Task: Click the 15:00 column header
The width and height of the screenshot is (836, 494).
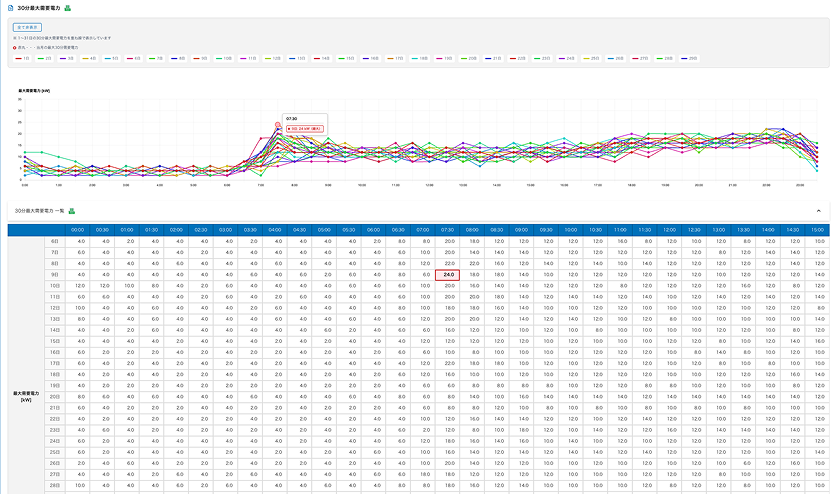Action: pos(815,230)
